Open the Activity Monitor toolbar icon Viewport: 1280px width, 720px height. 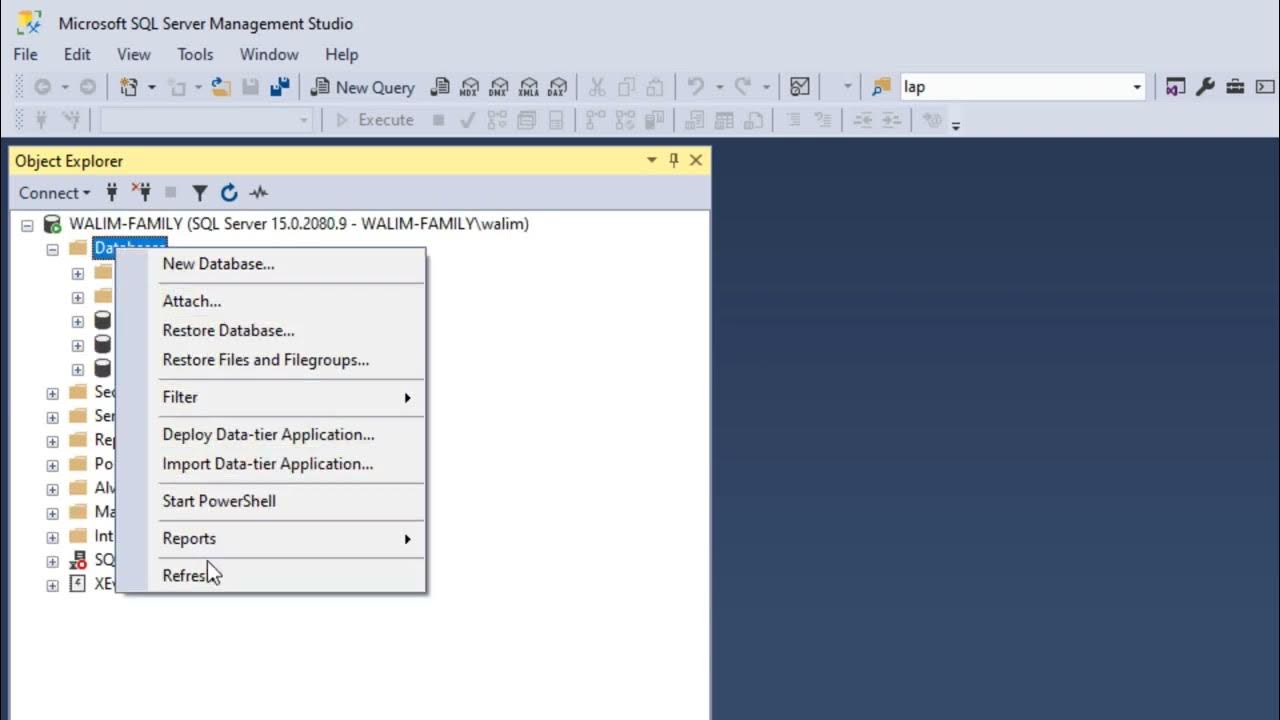(x=800, y=87)
